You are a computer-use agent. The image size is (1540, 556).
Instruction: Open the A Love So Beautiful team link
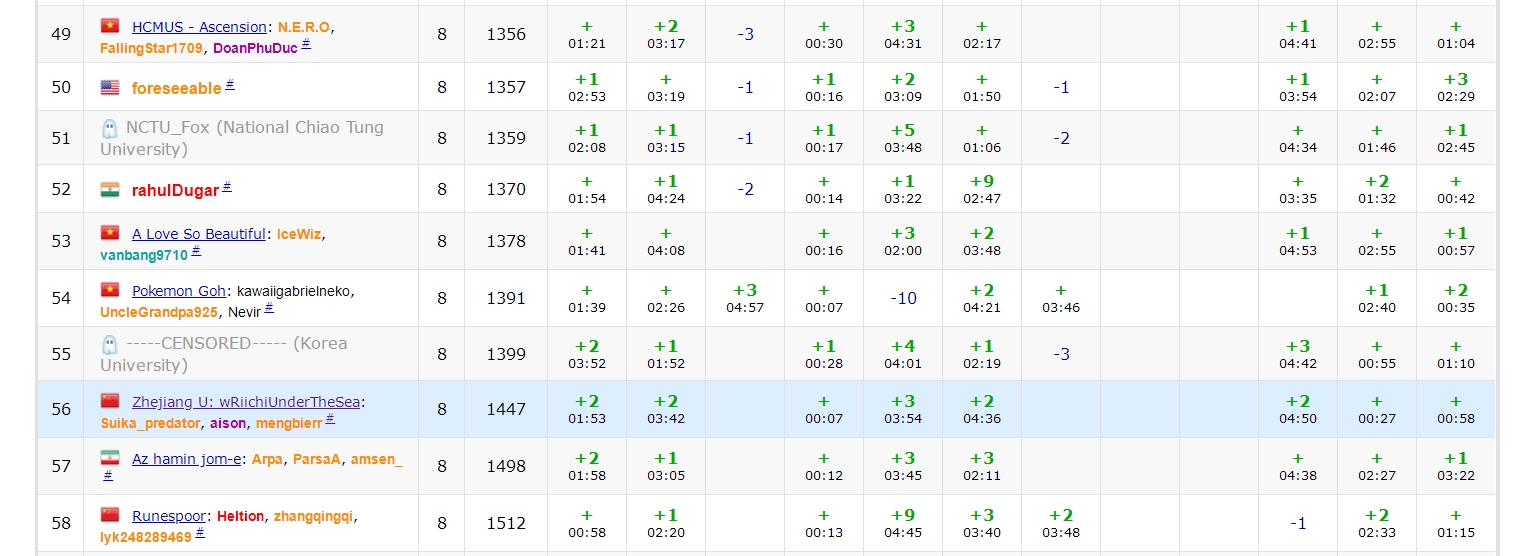click(198, 234)
